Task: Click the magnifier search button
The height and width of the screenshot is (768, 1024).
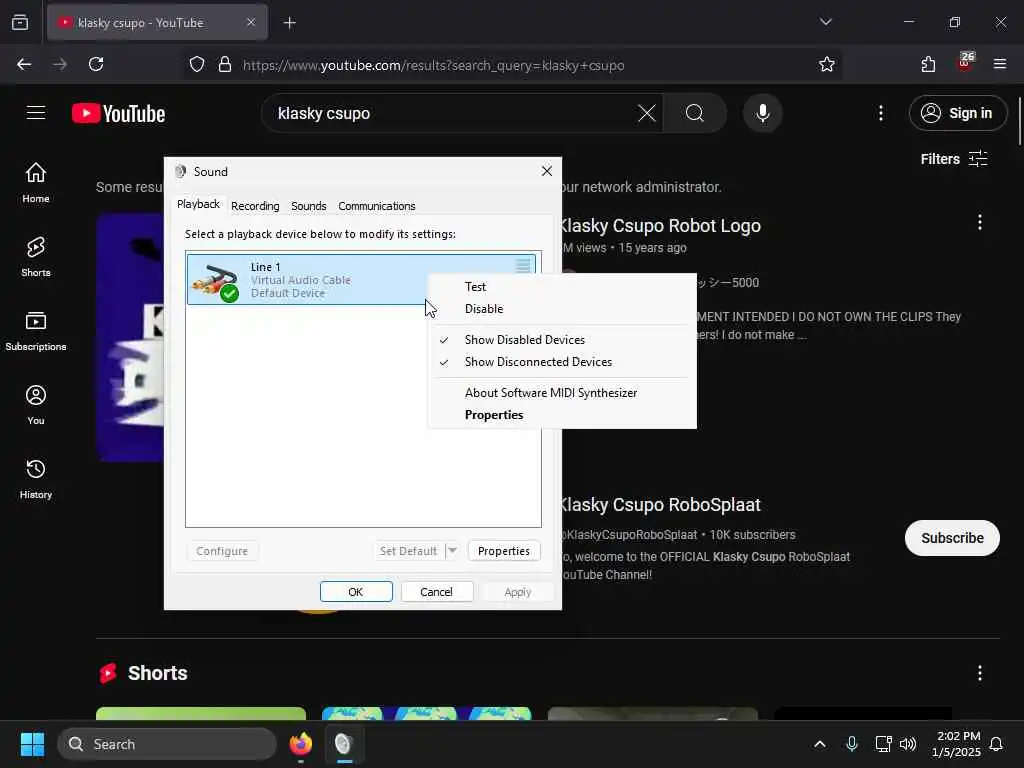Action: click(x=695, y=113)
